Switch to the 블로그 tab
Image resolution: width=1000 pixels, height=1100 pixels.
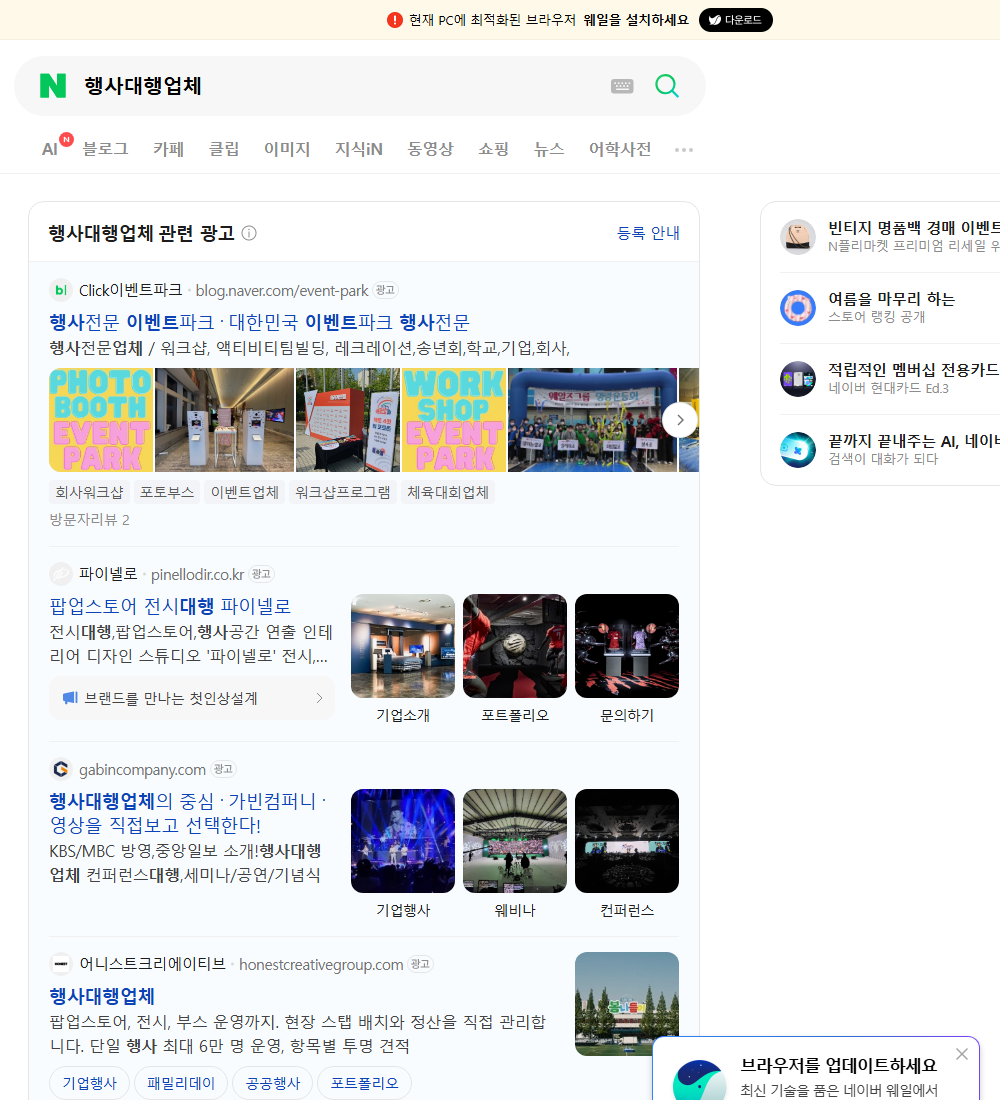105,149
